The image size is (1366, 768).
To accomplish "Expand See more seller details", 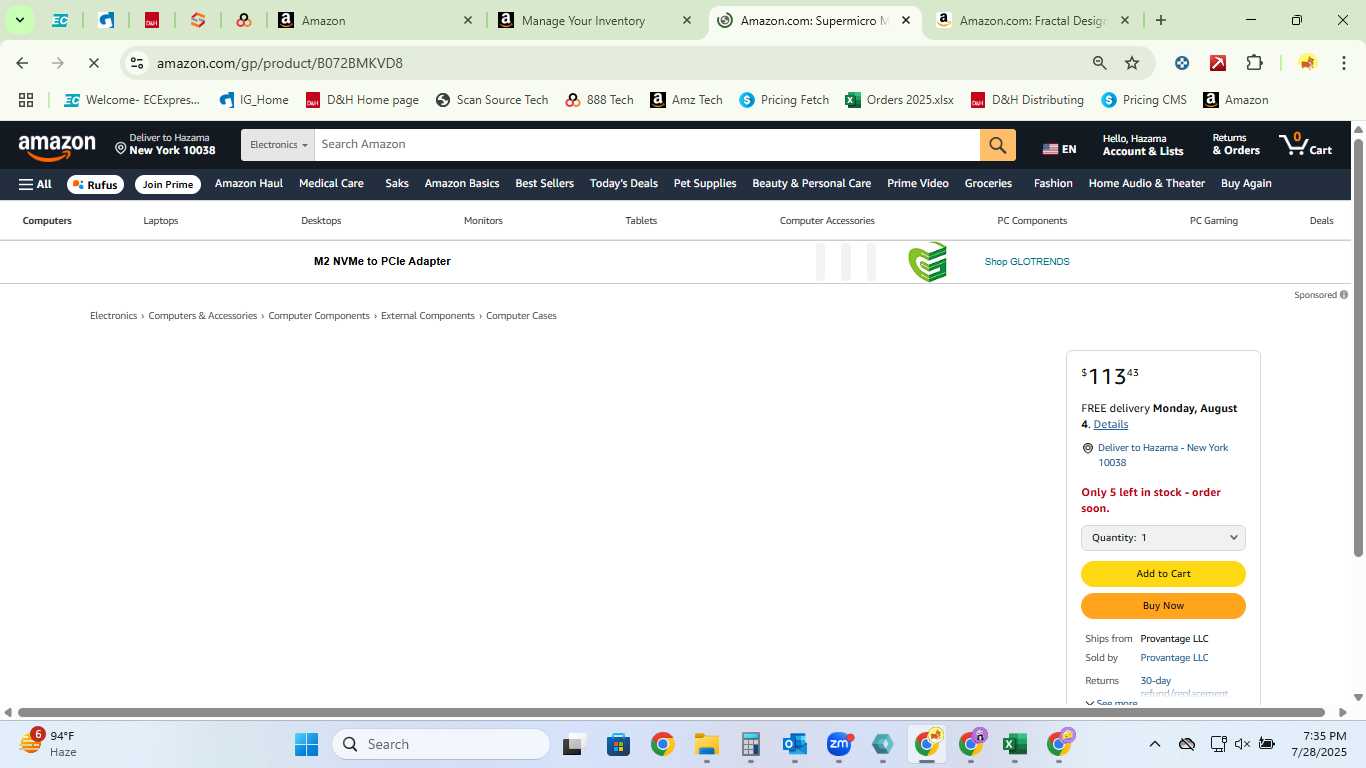I will [1111, 703].
